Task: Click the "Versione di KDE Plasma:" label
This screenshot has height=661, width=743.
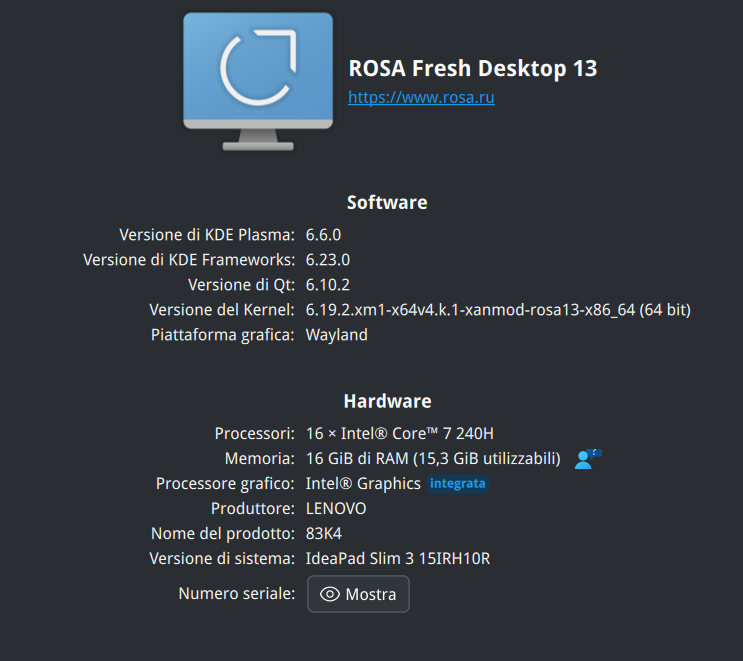Action: click(x=207, y=235)
